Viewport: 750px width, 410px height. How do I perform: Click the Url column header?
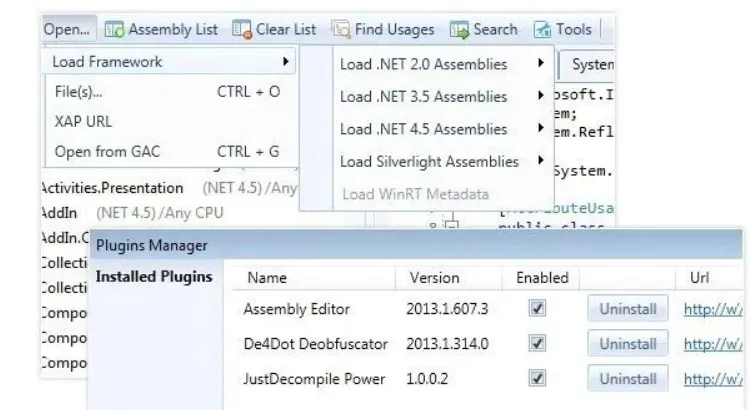tap(699, 278)
